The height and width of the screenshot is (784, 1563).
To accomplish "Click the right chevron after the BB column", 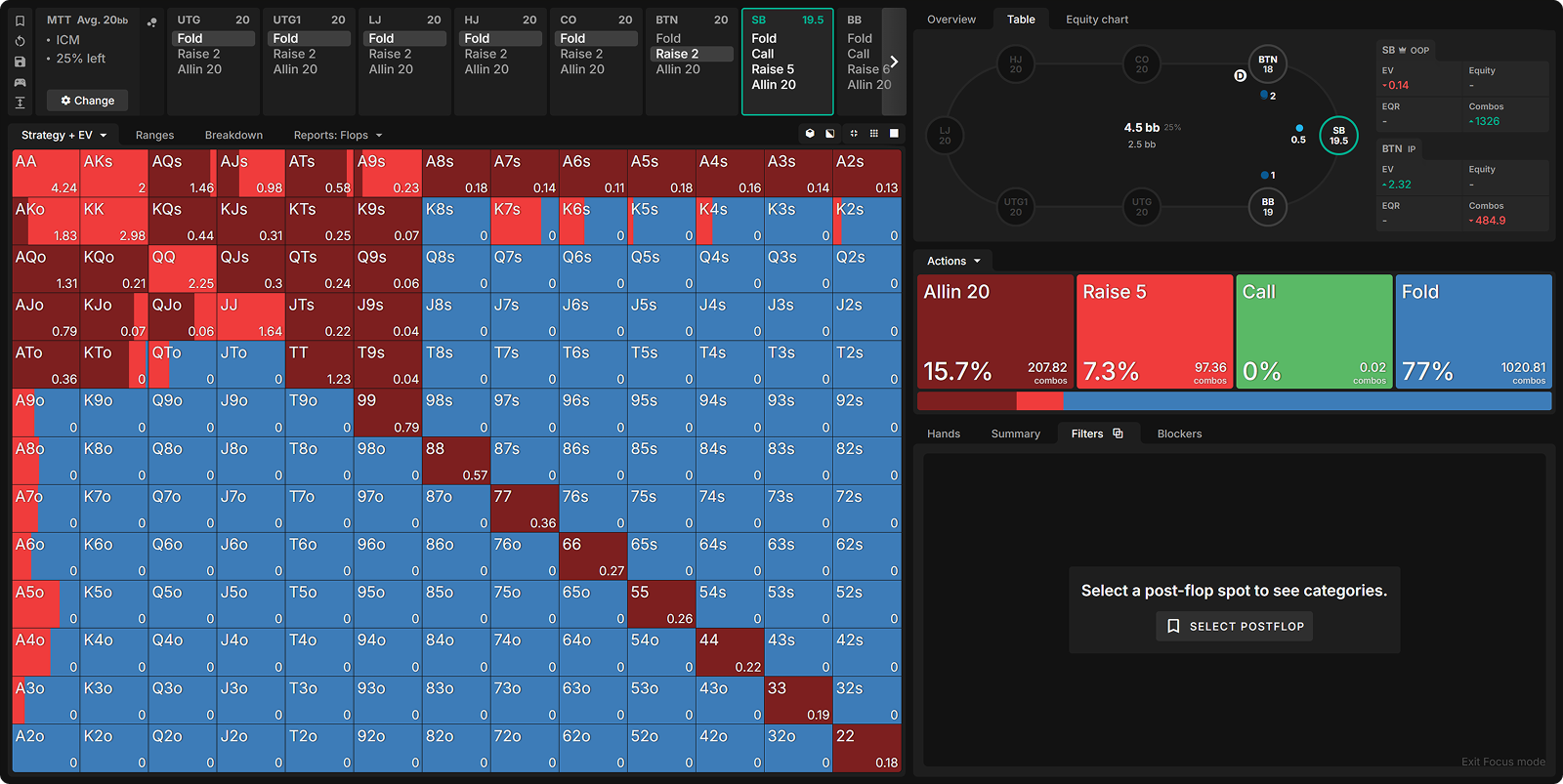I will tap(893, 62).
